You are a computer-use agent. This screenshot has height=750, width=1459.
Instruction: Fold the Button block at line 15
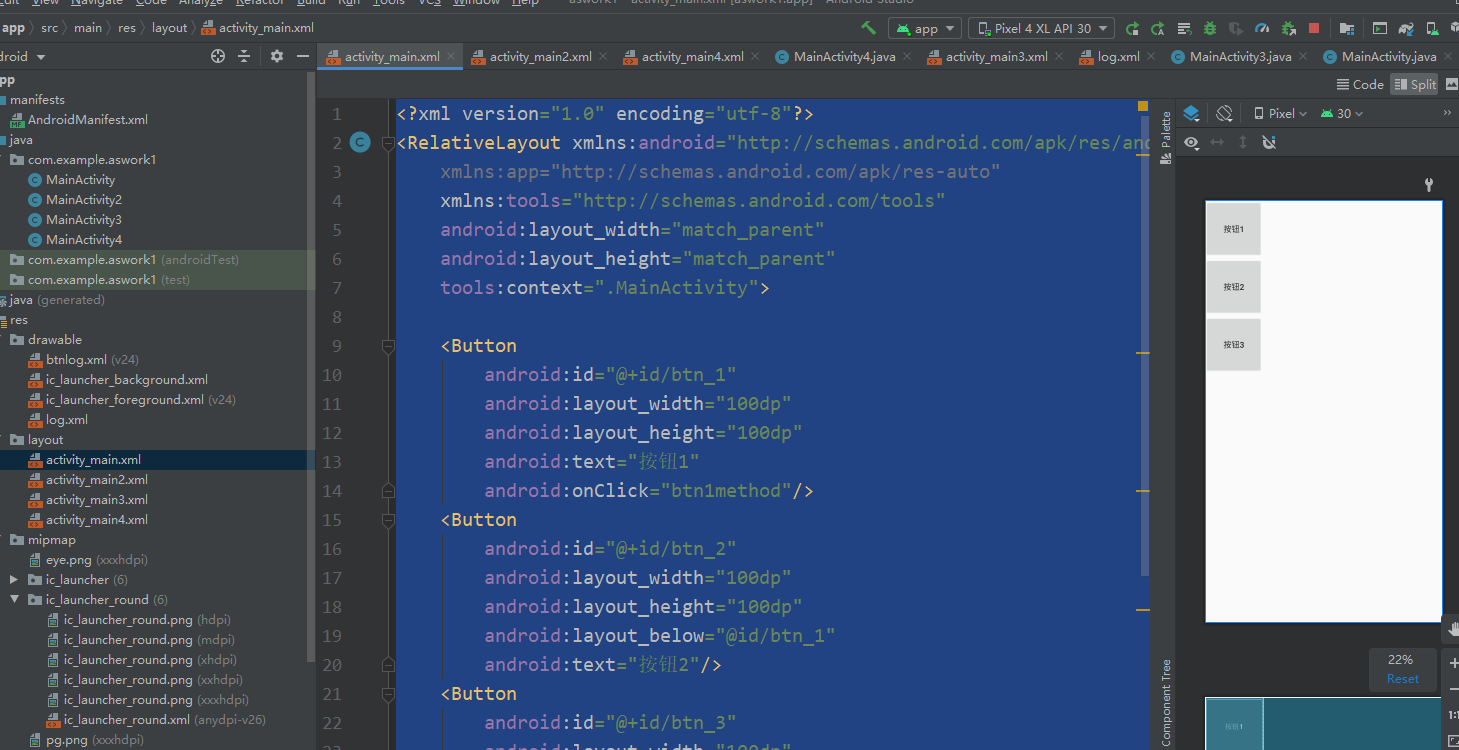(388, 520)
